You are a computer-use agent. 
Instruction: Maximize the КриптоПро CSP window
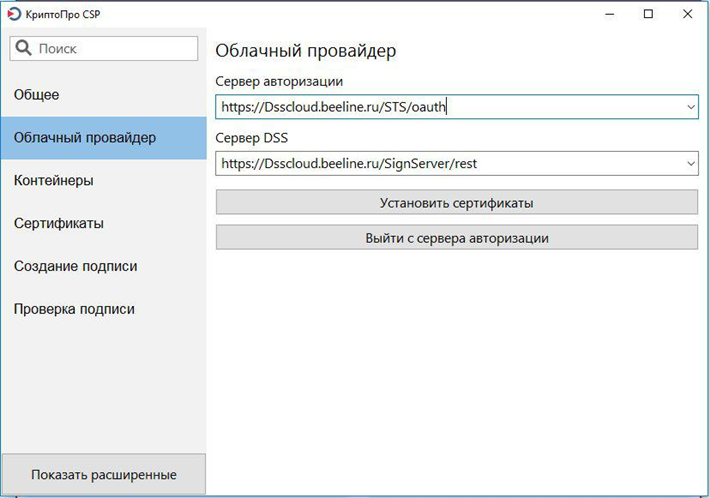[648, 14]
